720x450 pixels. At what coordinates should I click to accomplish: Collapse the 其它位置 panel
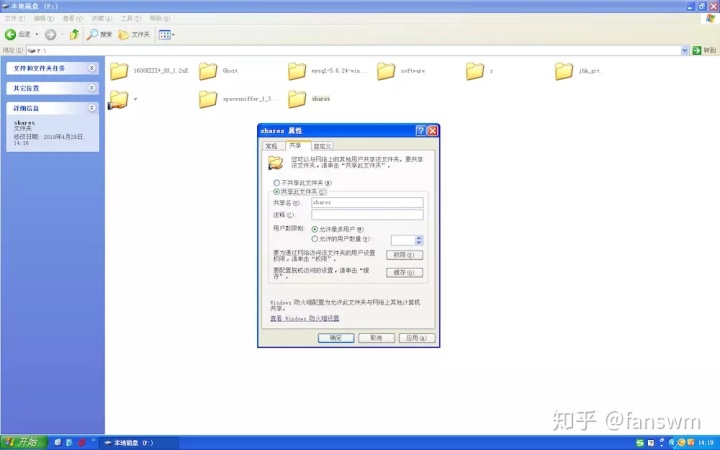(92, 88)
